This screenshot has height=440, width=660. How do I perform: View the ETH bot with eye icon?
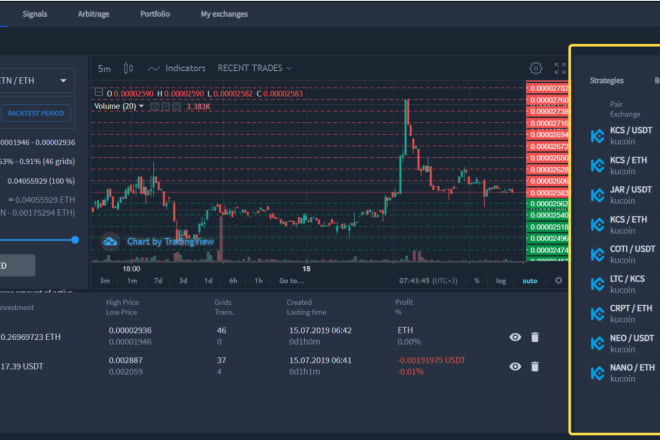(515, 337)
